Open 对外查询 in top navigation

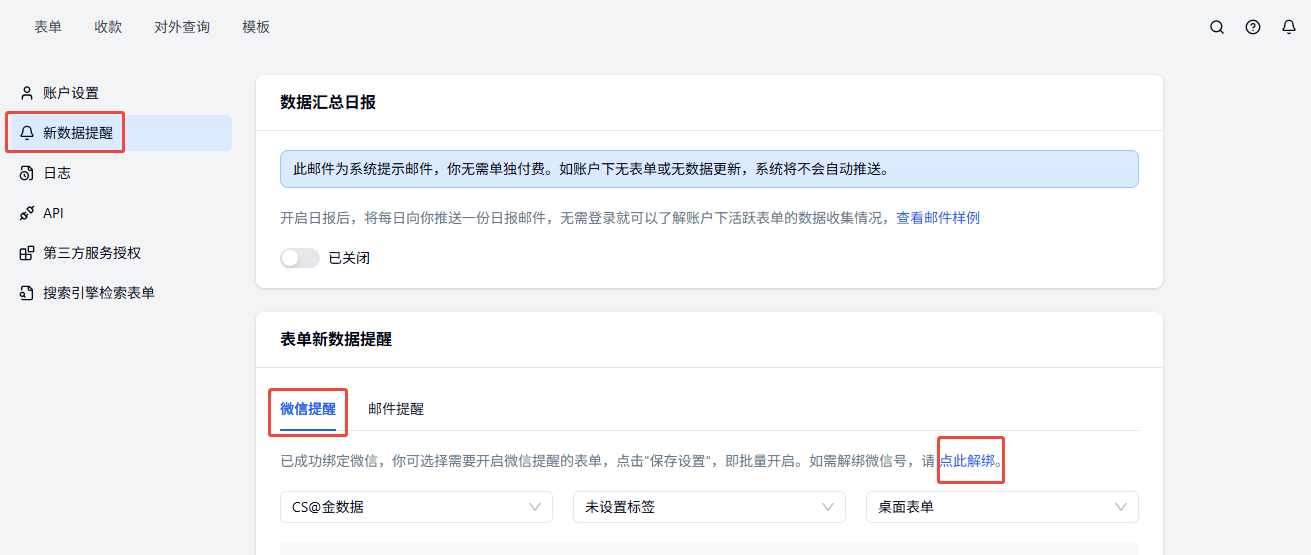[182, 27]
